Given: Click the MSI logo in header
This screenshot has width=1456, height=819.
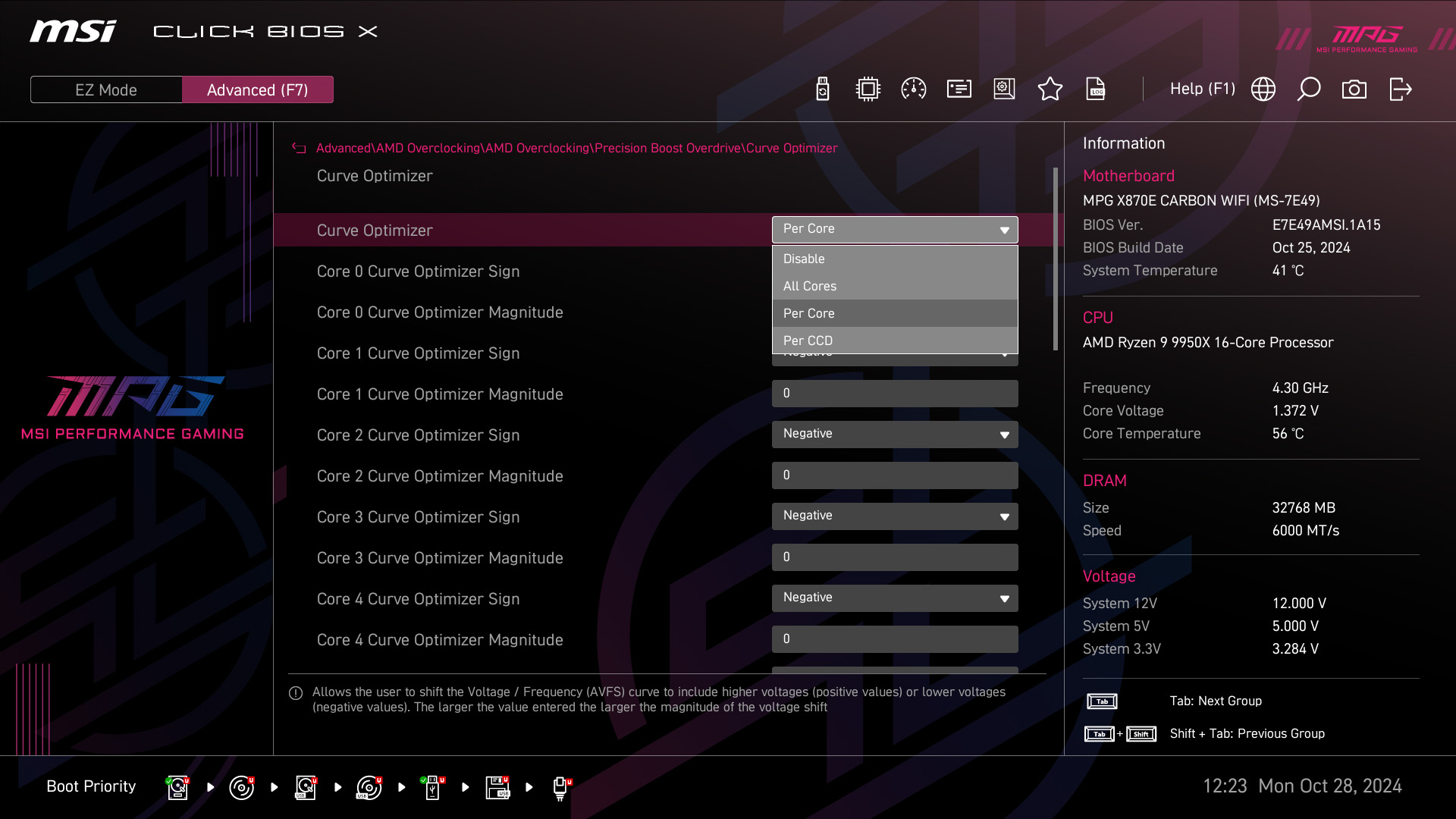Looking at the screenshot, I should click(x=73, y=31).
